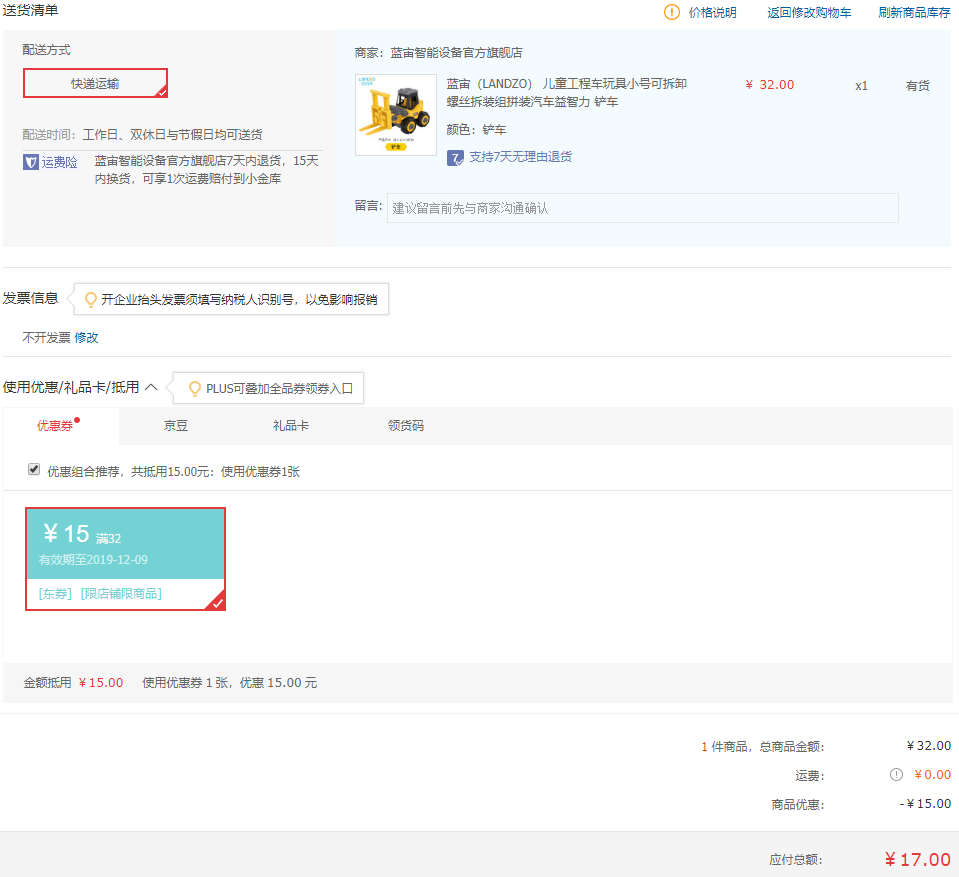Deselect the ¥15 满32 coupon card
This screenshot has width=959, height=877.
point(125,559)
